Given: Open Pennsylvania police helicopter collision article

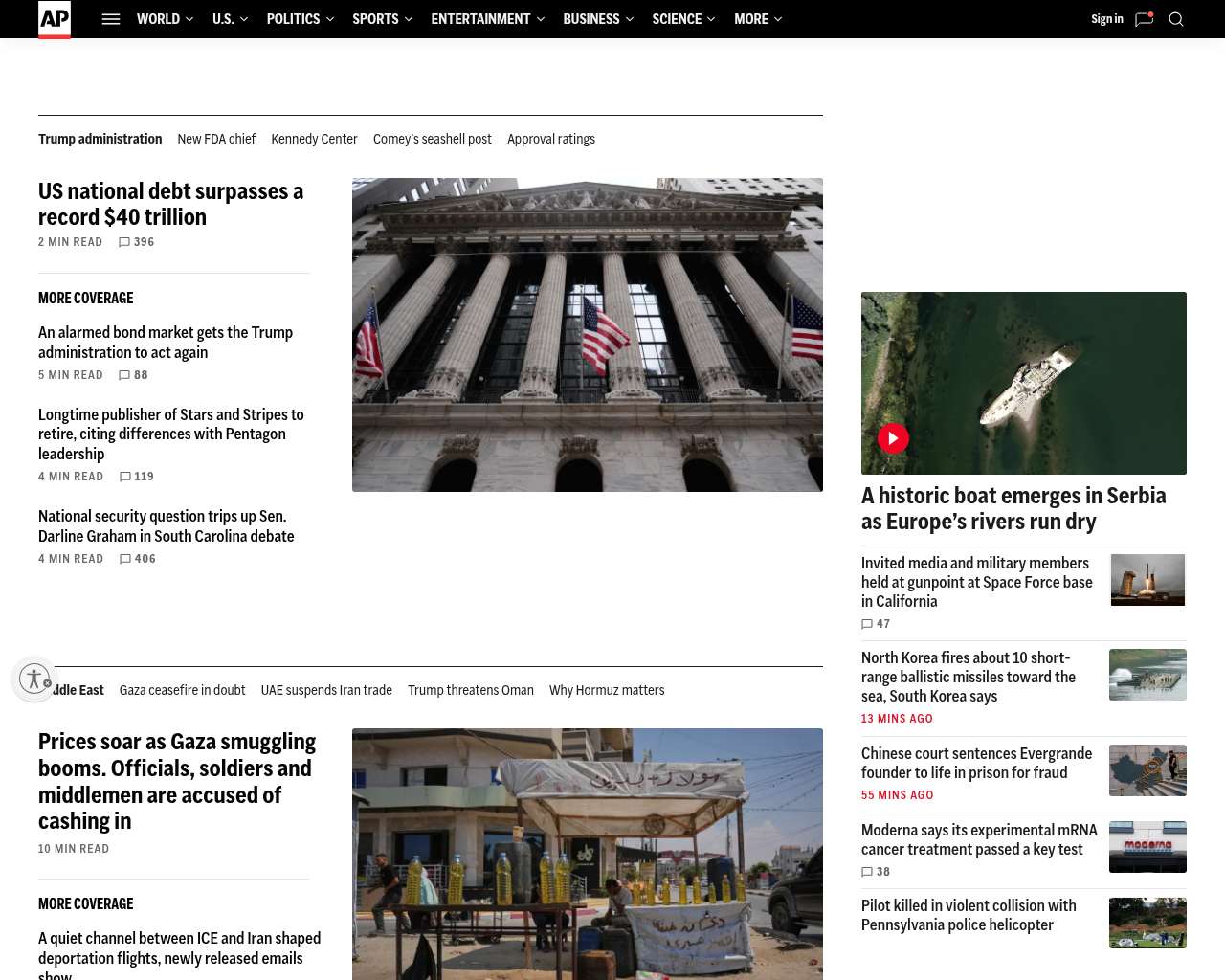Looking at the screenshot, I should [x=969, y=915].
